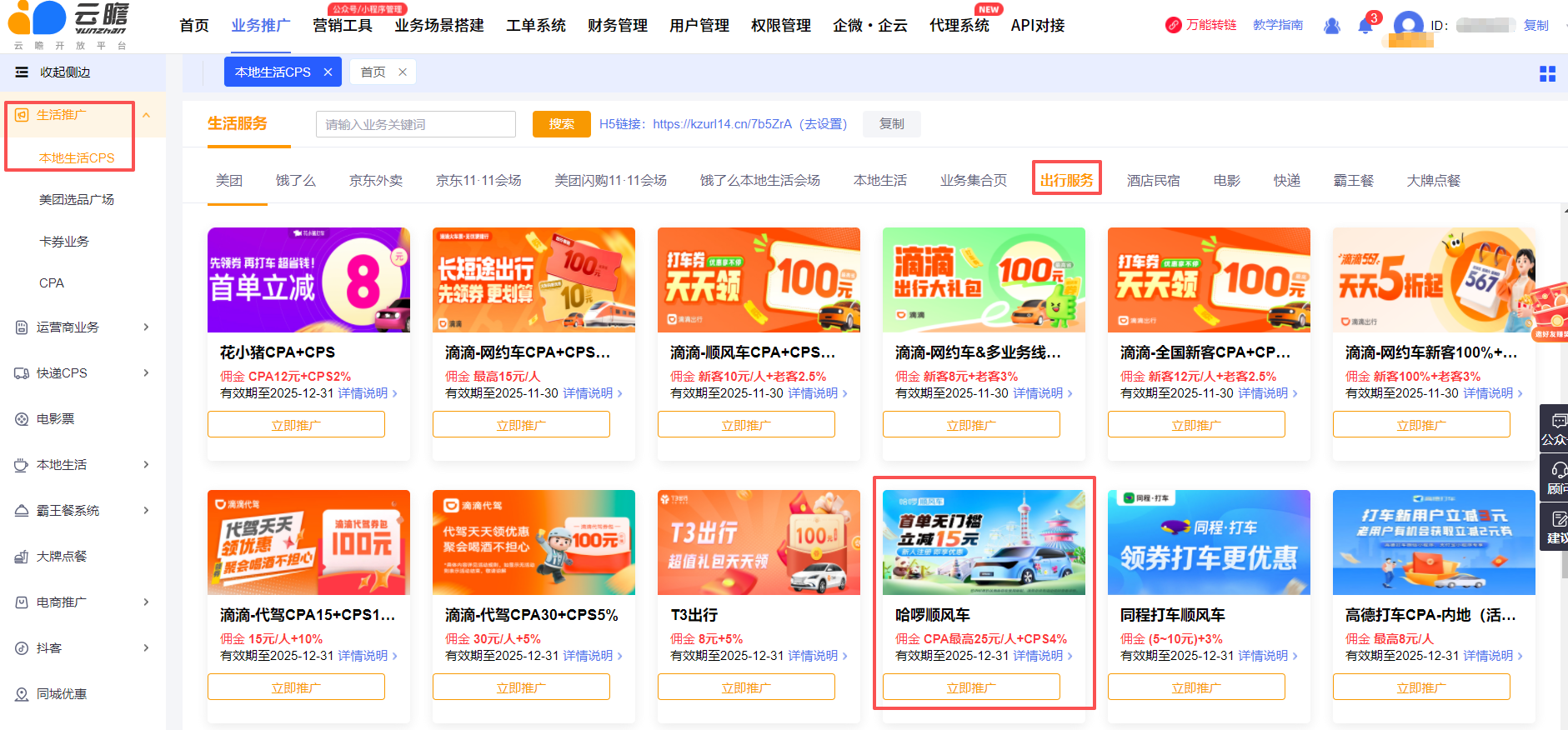Click the business keyword search field
Image resolution: width=1568 pixels, height=730 pixels.
(x=415, y=124)
